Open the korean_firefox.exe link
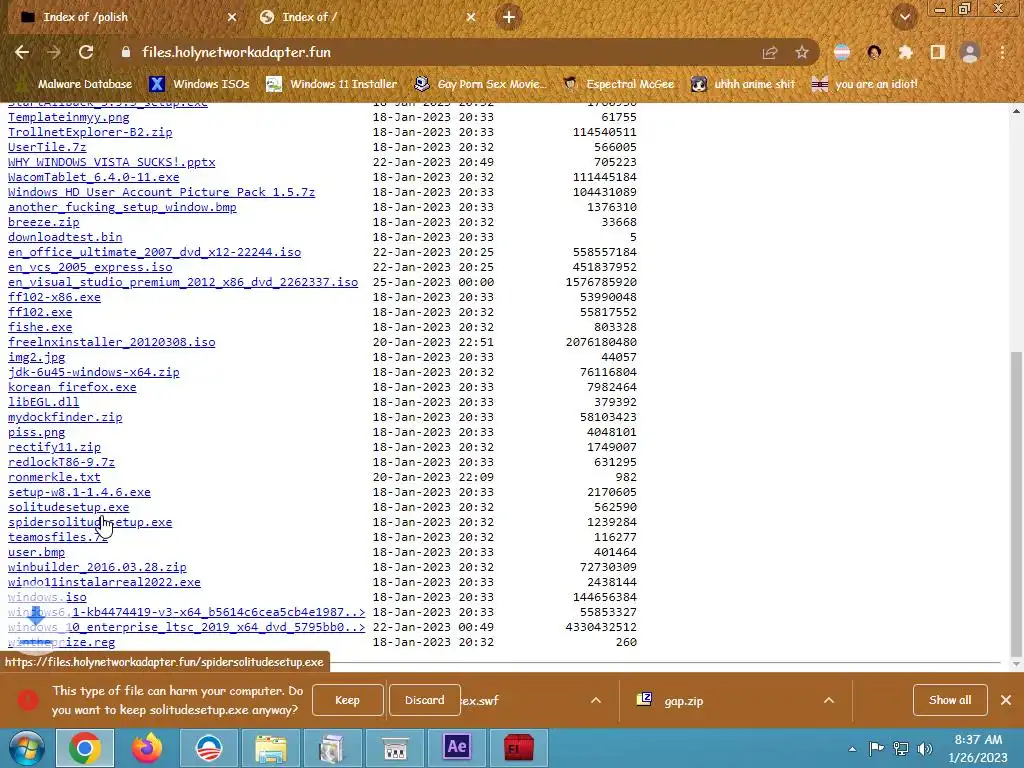This screenshot has width=1024, height=768. [72, 388]
